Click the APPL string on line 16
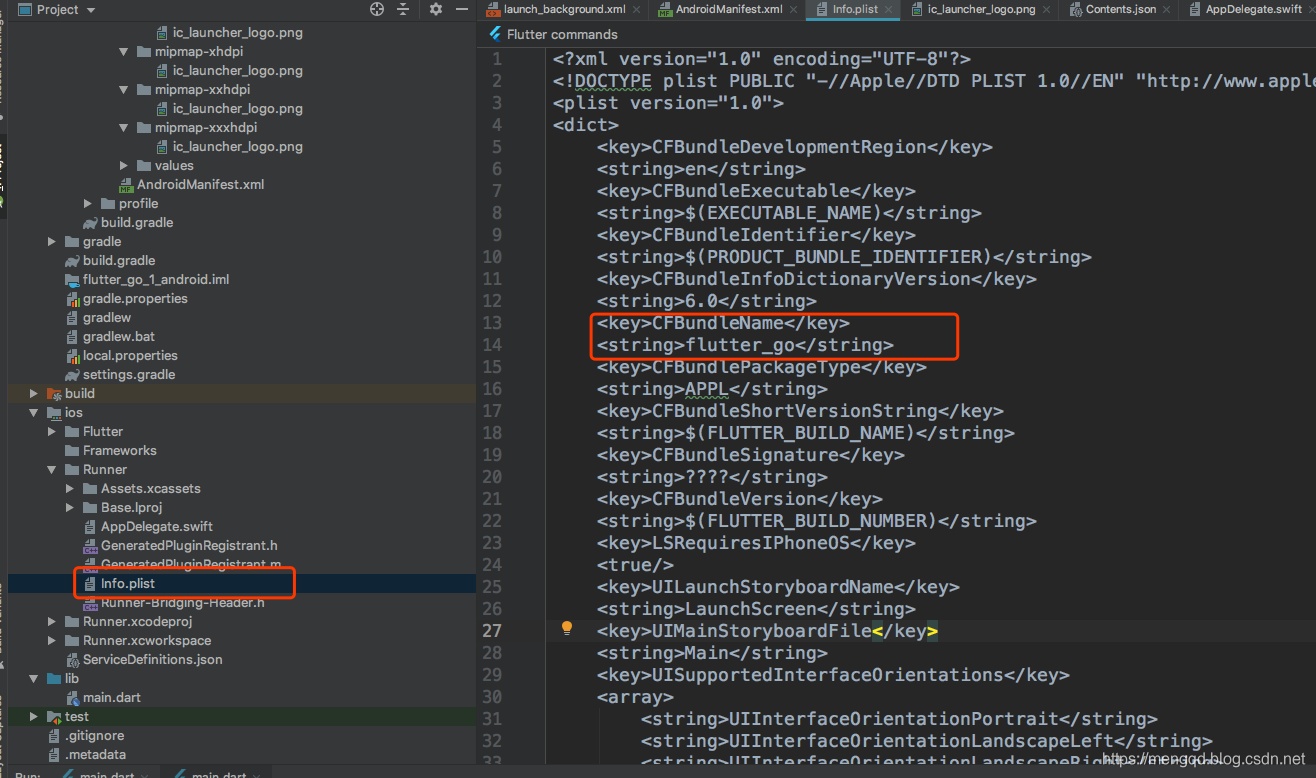 [x=707, y=389]
